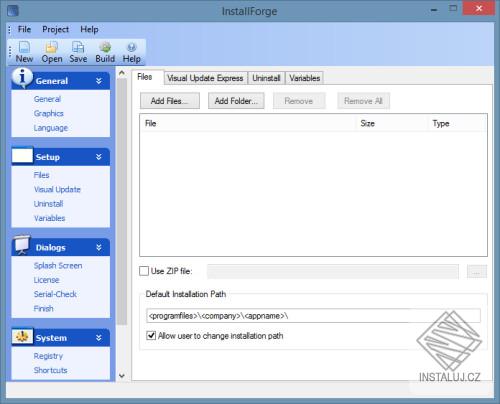Image resolution: width=500 pixels, height=404 pixels.
Task: Open a project with the Open icon
Action: coord(52,47)
